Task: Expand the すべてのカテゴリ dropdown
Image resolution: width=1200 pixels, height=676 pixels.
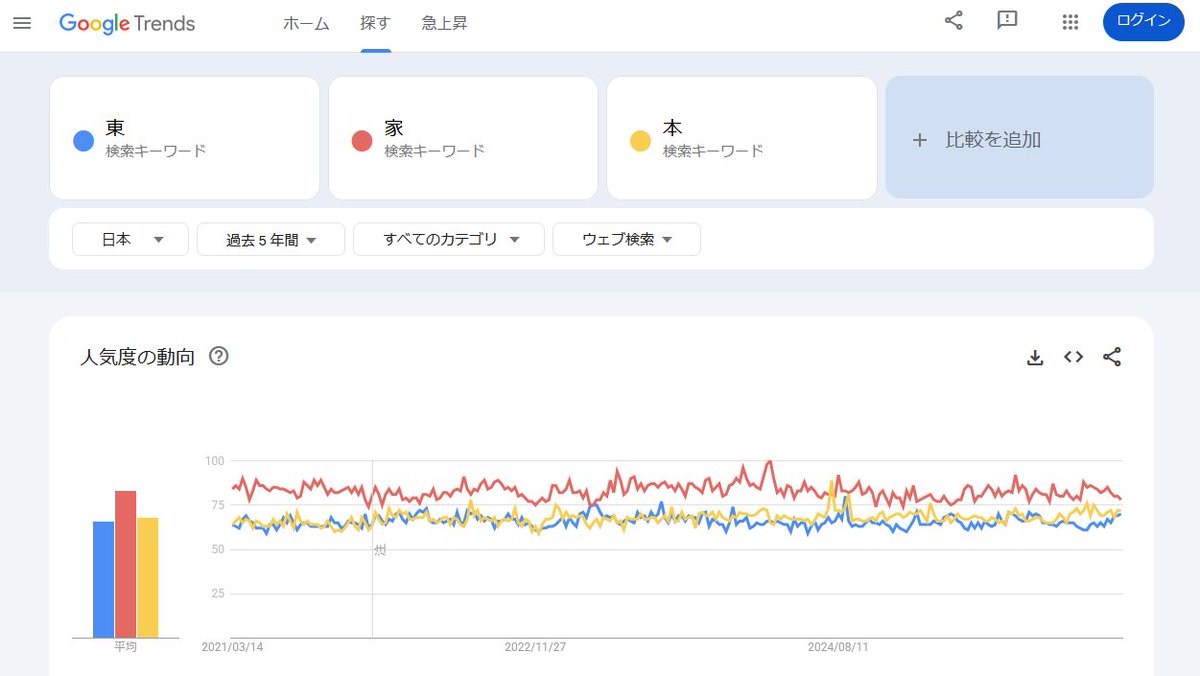Action: pyautogui.click(x=449, y=240)
